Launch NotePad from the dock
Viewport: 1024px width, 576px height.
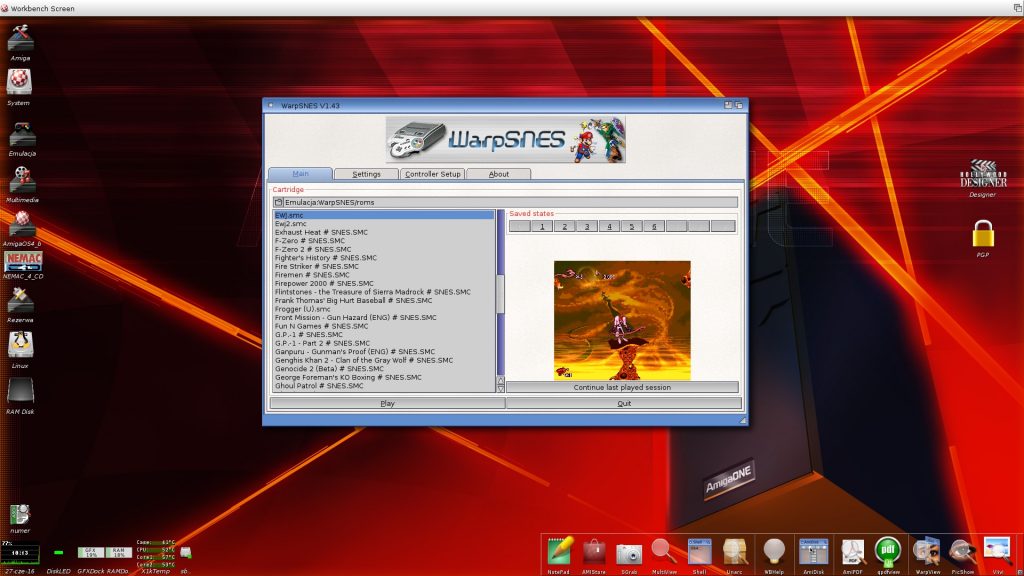[x=560, y=551]
